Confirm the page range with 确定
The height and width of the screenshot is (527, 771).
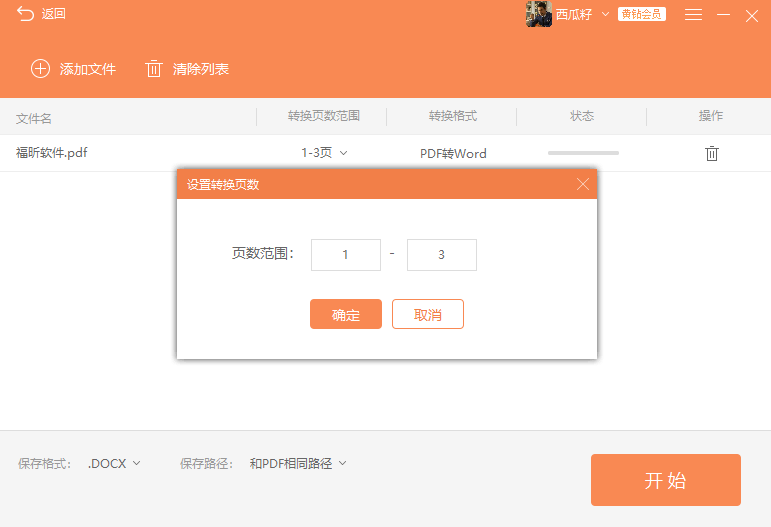346,314
